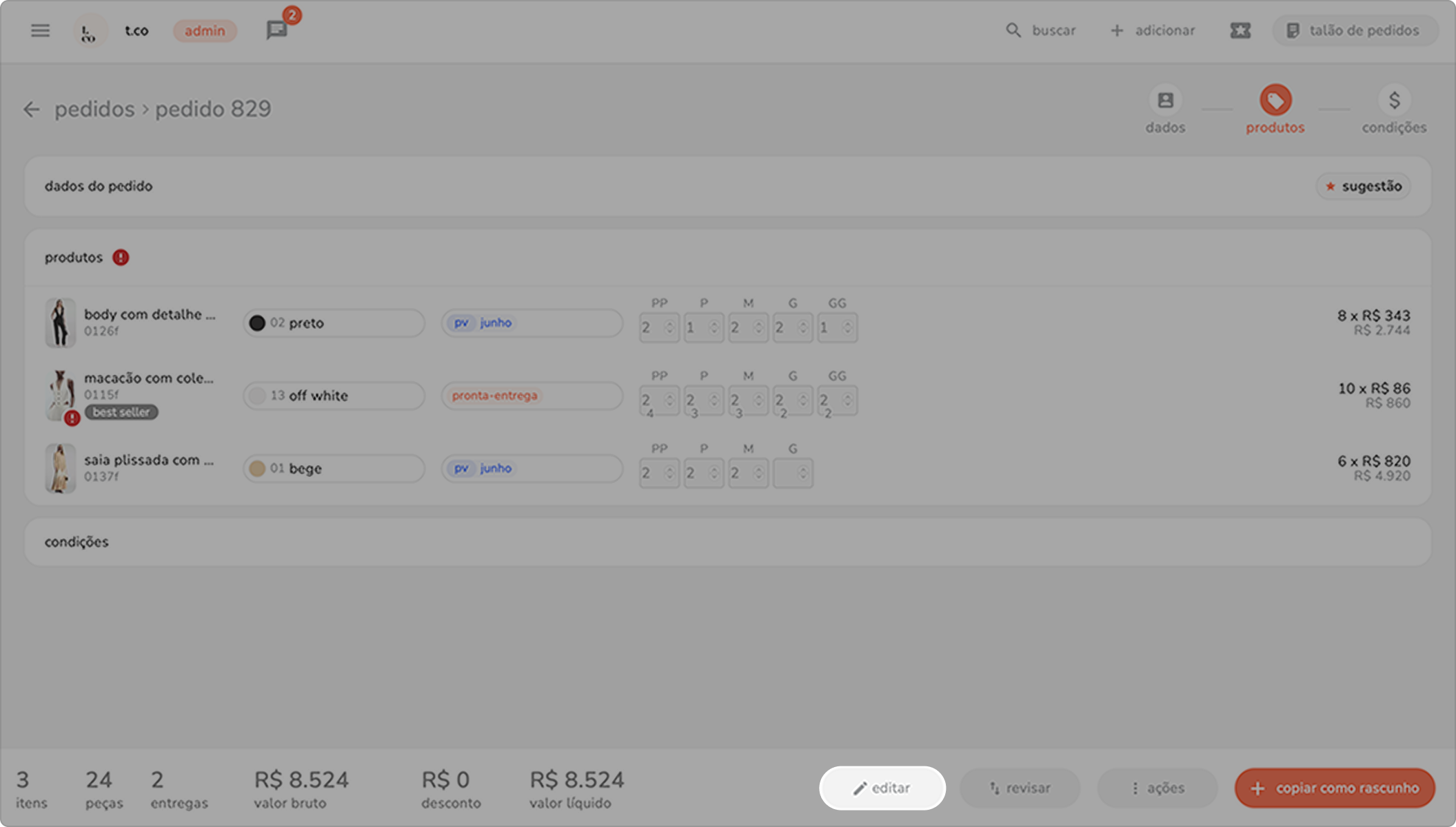Open the chat messages icon
Viewport: 1456px width, 827px height.
point(276,30)
